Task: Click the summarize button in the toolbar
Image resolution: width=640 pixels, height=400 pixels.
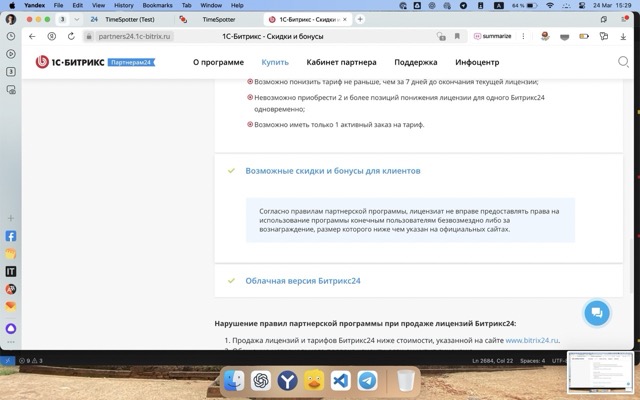Action: pos(492,36)
